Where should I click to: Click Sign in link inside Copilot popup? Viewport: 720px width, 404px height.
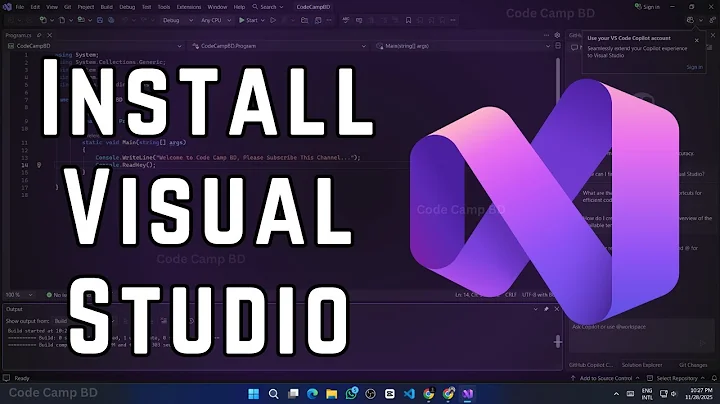point(694,67)
